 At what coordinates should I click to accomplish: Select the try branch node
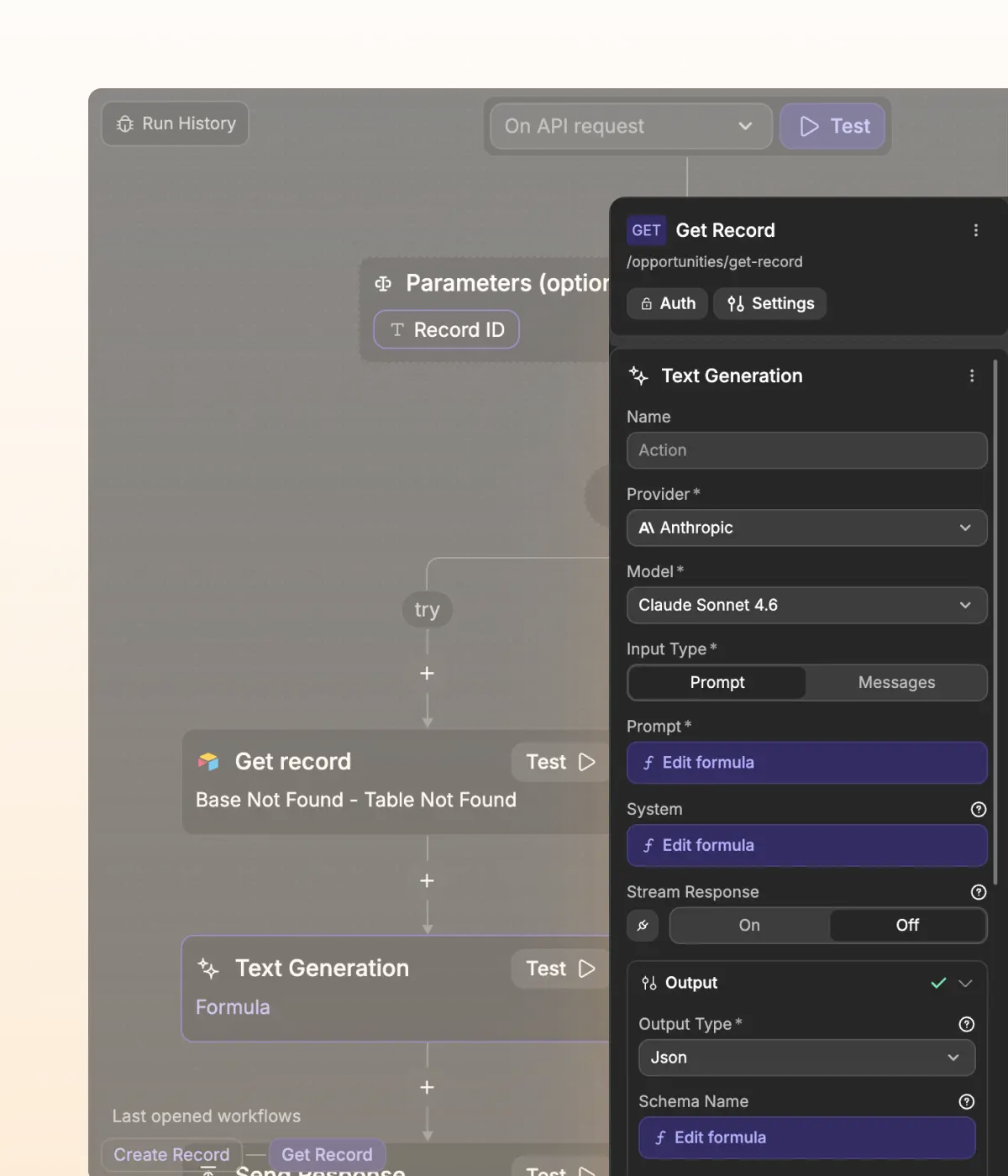tap(427, 609)
